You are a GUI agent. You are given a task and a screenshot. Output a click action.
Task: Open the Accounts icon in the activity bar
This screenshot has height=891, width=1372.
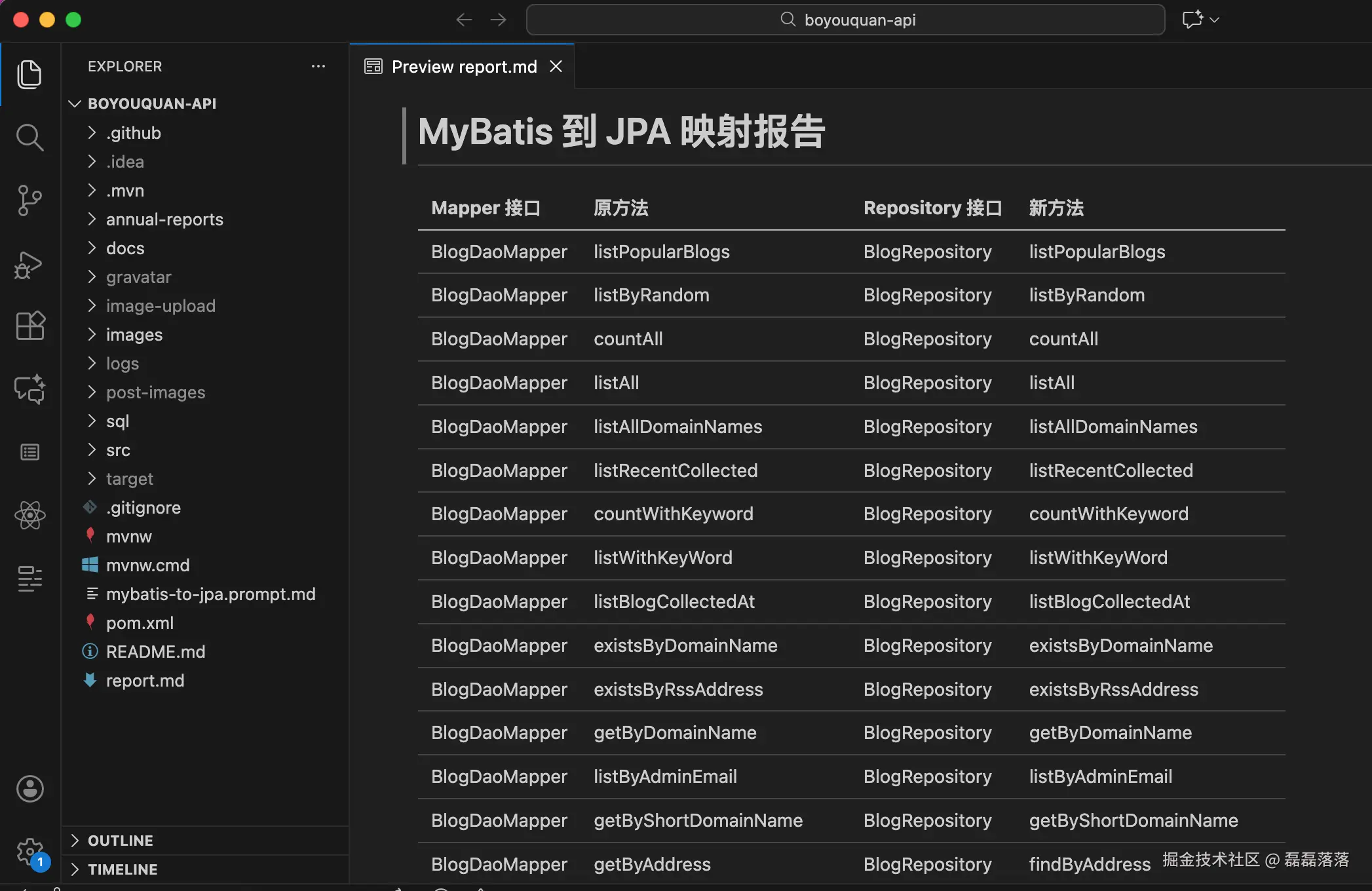[30, 789]
